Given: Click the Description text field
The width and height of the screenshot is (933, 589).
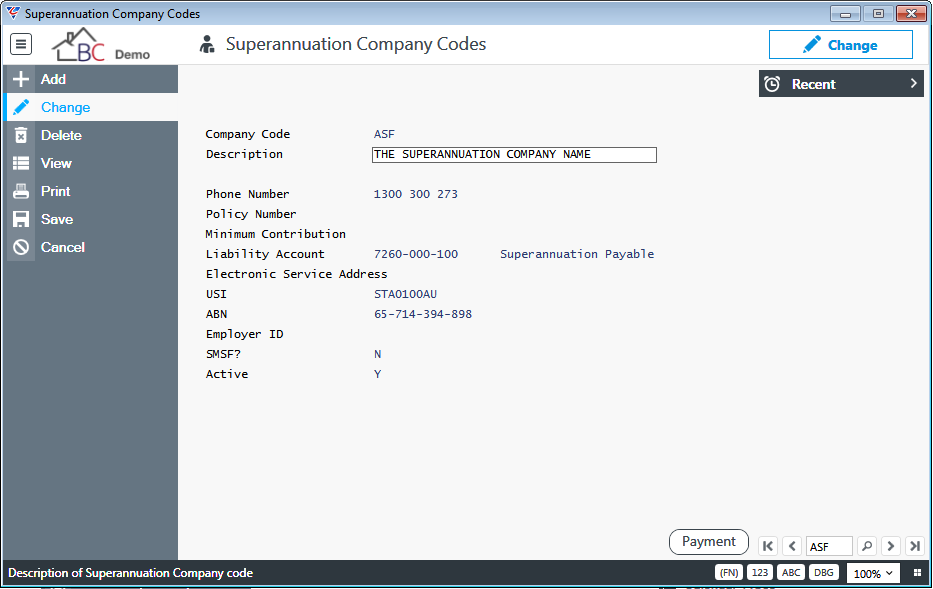Looking at the screenshot, I should tap(514, 155).
